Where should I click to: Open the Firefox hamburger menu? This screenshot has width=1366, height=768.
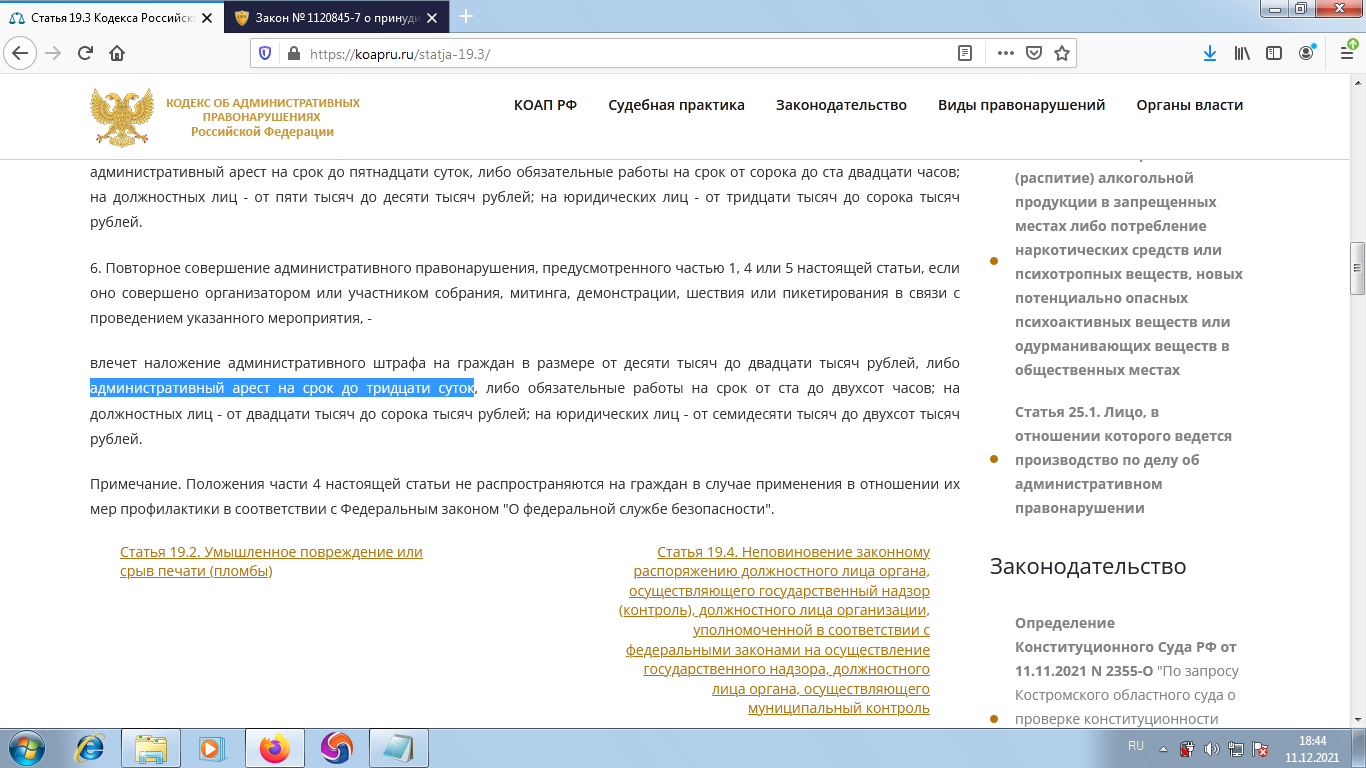pos(1342,53)
